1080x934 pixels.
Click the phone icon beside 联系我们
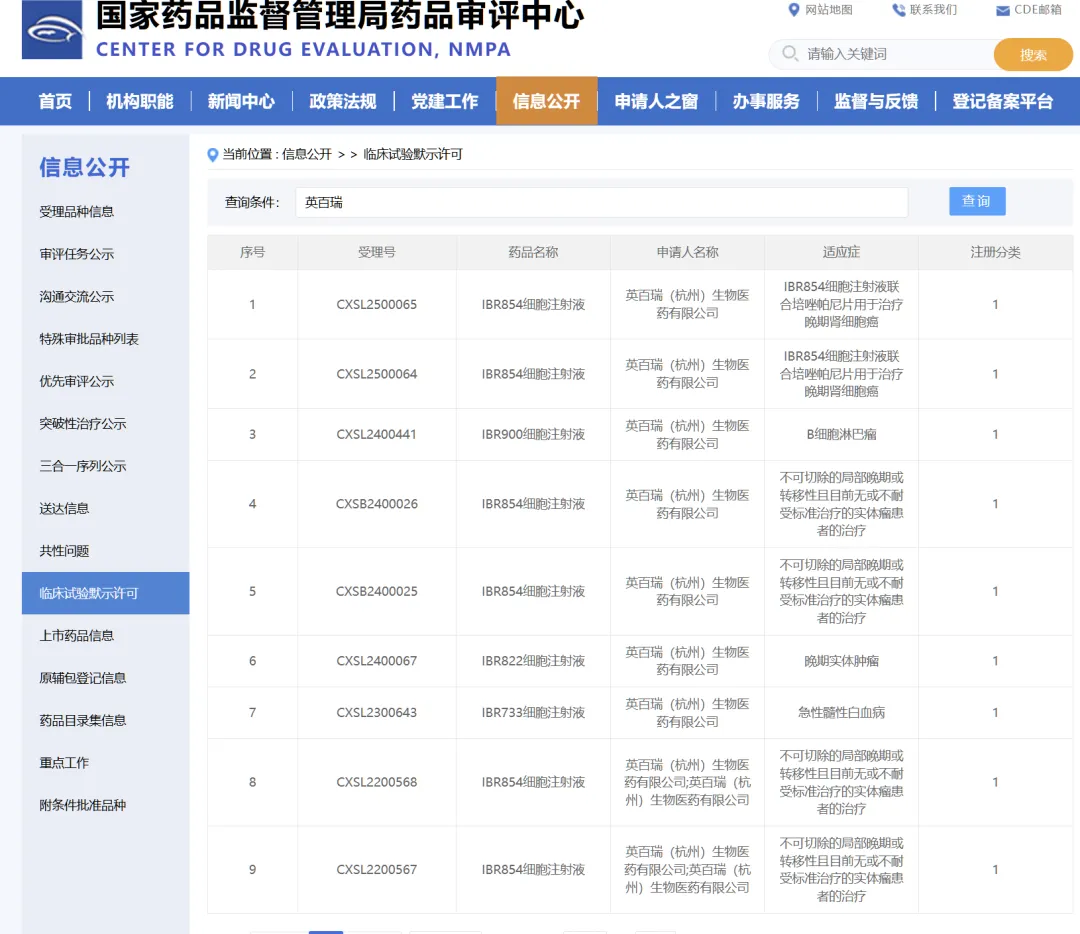click(899, 10)
